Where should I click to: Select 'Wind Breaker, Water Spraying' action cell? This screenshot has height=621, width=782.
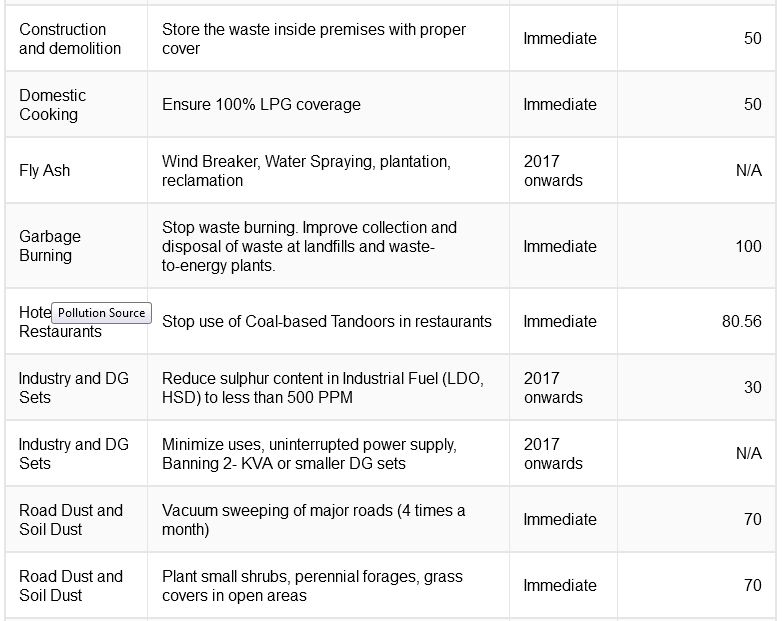328,170
